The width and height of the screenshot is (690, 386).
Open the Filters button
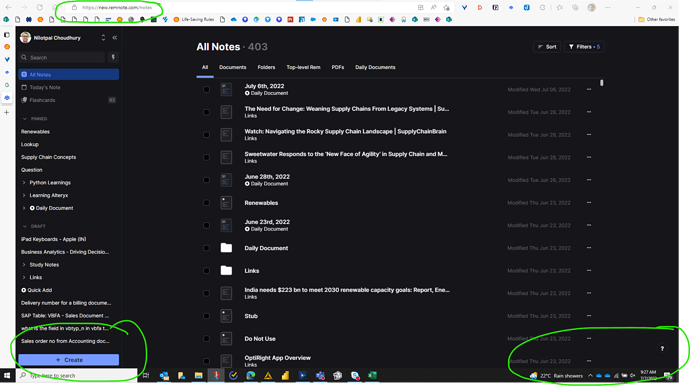pyautogui.click(x=584, y=47)
